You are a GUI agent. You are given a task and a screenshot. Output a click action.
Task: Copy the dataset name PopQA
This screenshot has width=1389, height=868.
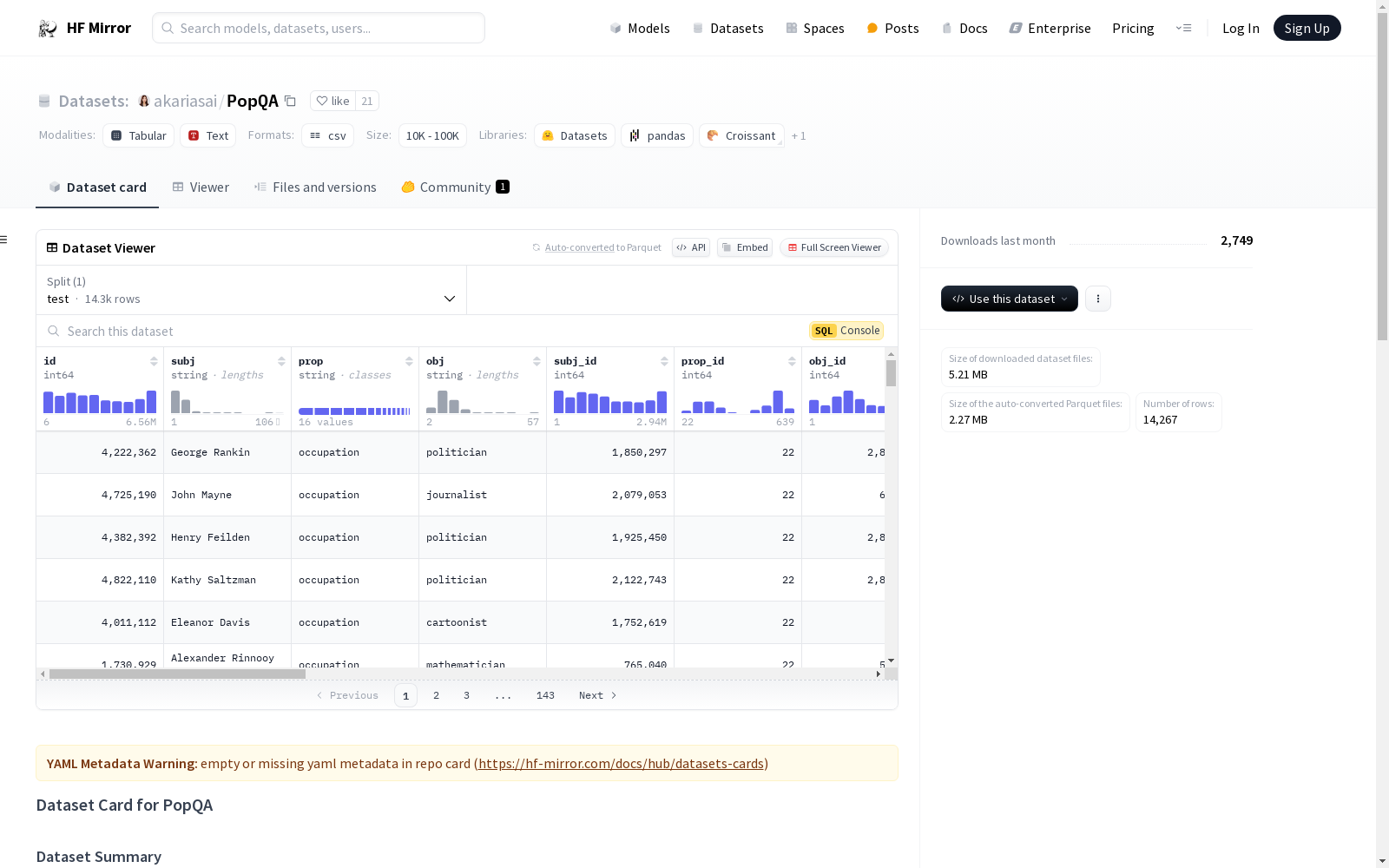291,102
